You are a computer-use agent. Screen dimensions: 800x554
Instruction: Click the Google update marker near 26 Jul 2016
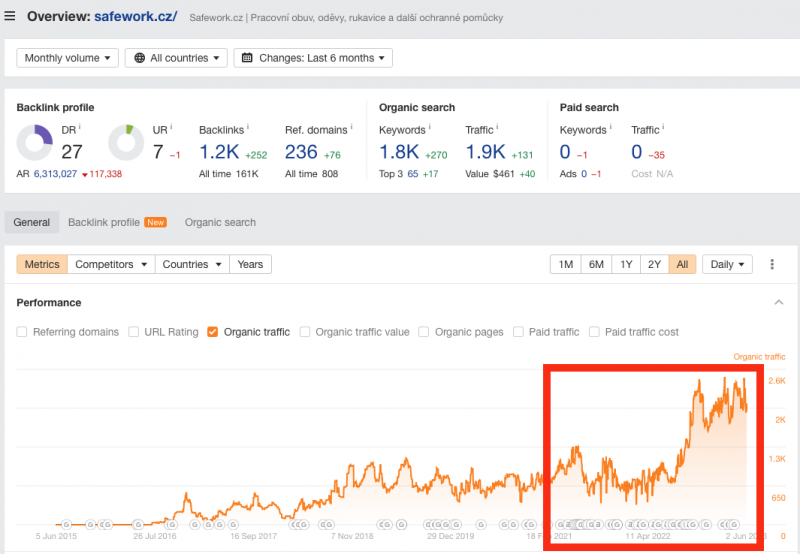coord(138,524)
